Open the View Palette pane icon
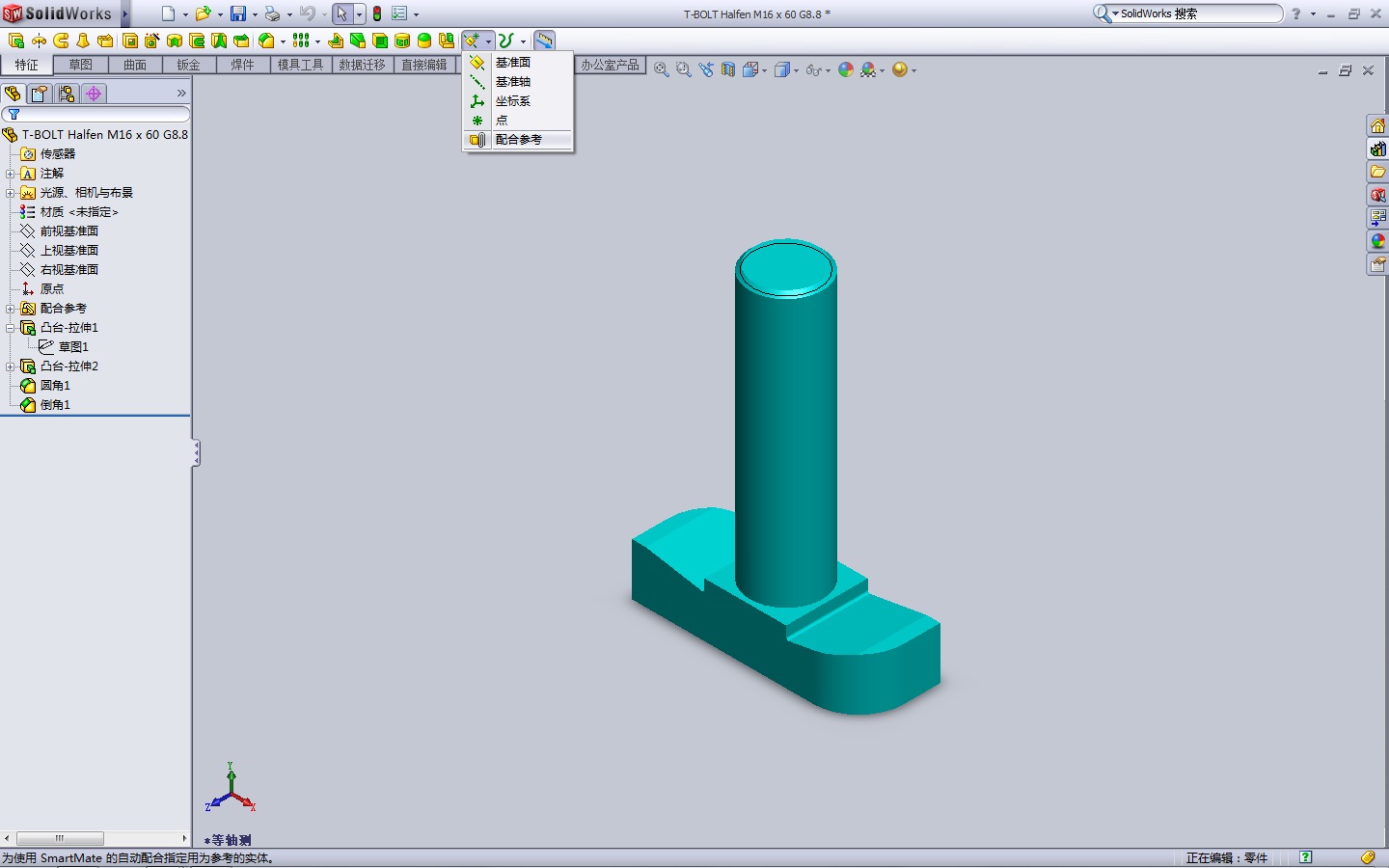Viewport: 1389px width, 868px height. click(1377, 218)
